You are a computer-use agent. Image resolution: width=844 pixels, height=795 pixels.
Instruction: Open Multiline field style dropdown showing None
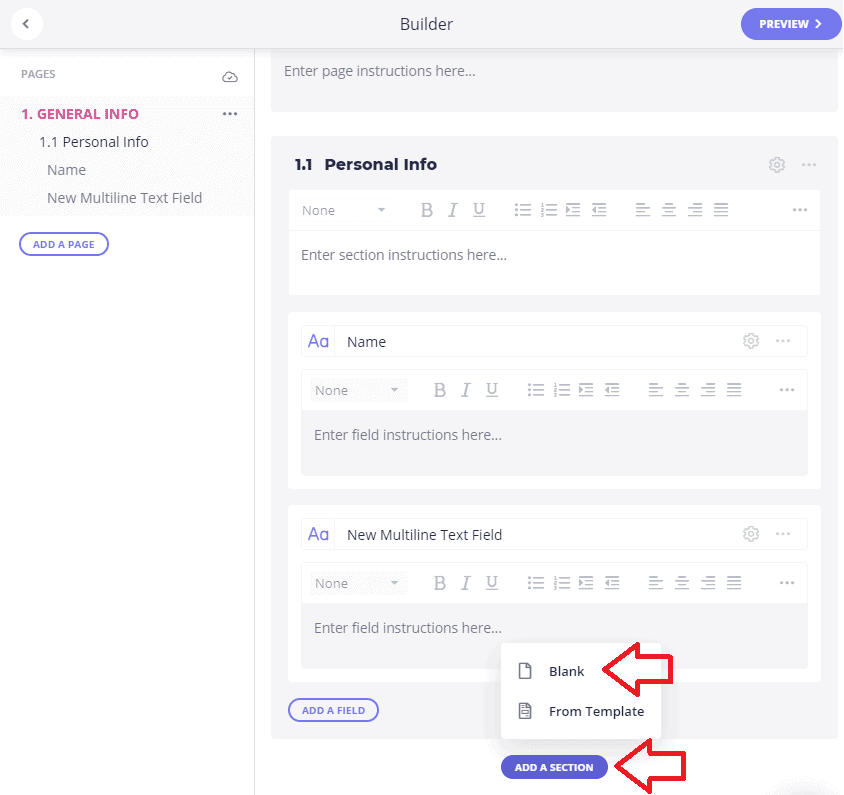click(x=358, y=583)
